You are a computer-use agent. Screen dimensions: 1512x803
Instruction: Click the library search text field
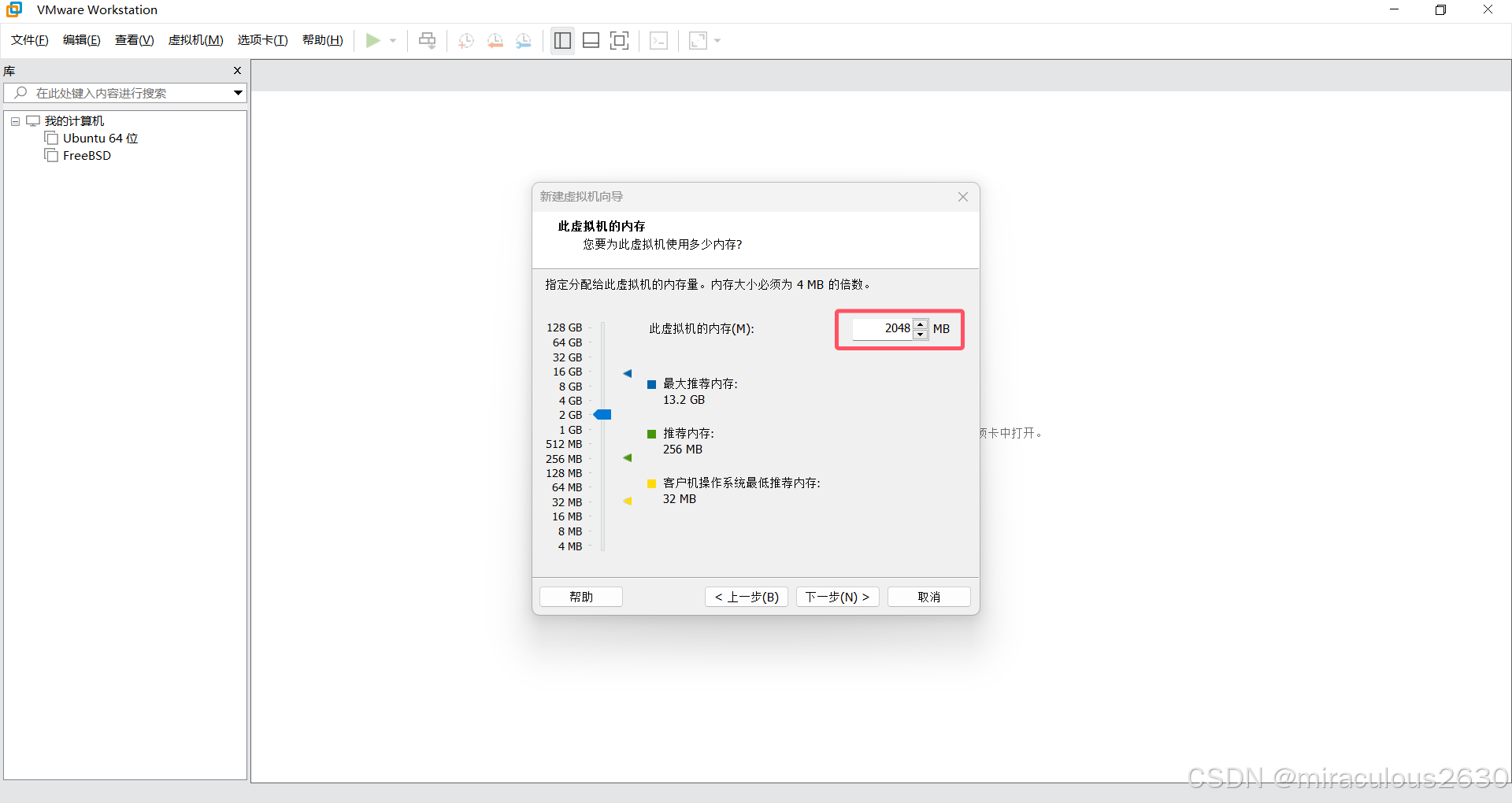click(126, 93)
